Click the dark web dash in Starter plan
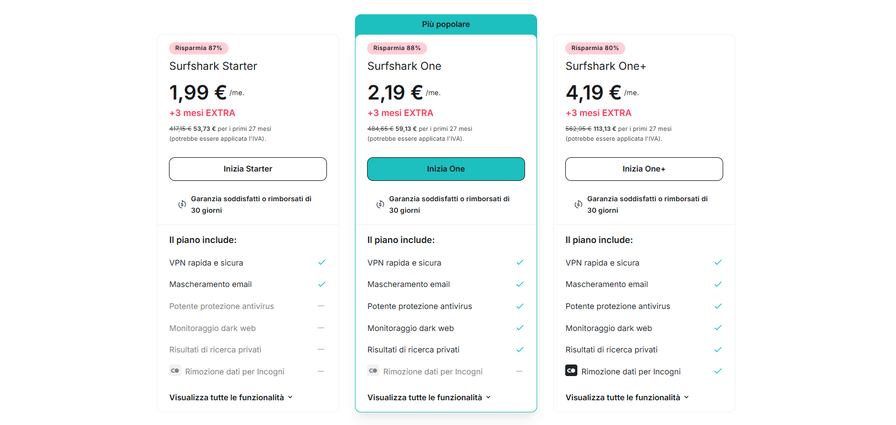The width and height of the screenshot is (896, 425). (321, 328)
